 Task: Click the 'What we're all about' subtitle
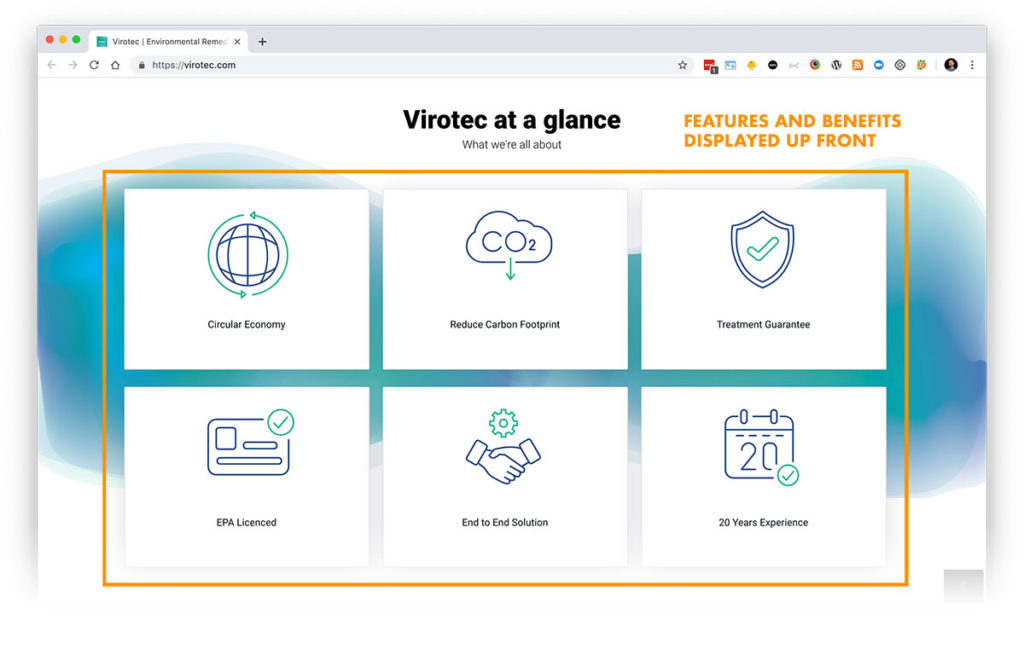point(512,145)
